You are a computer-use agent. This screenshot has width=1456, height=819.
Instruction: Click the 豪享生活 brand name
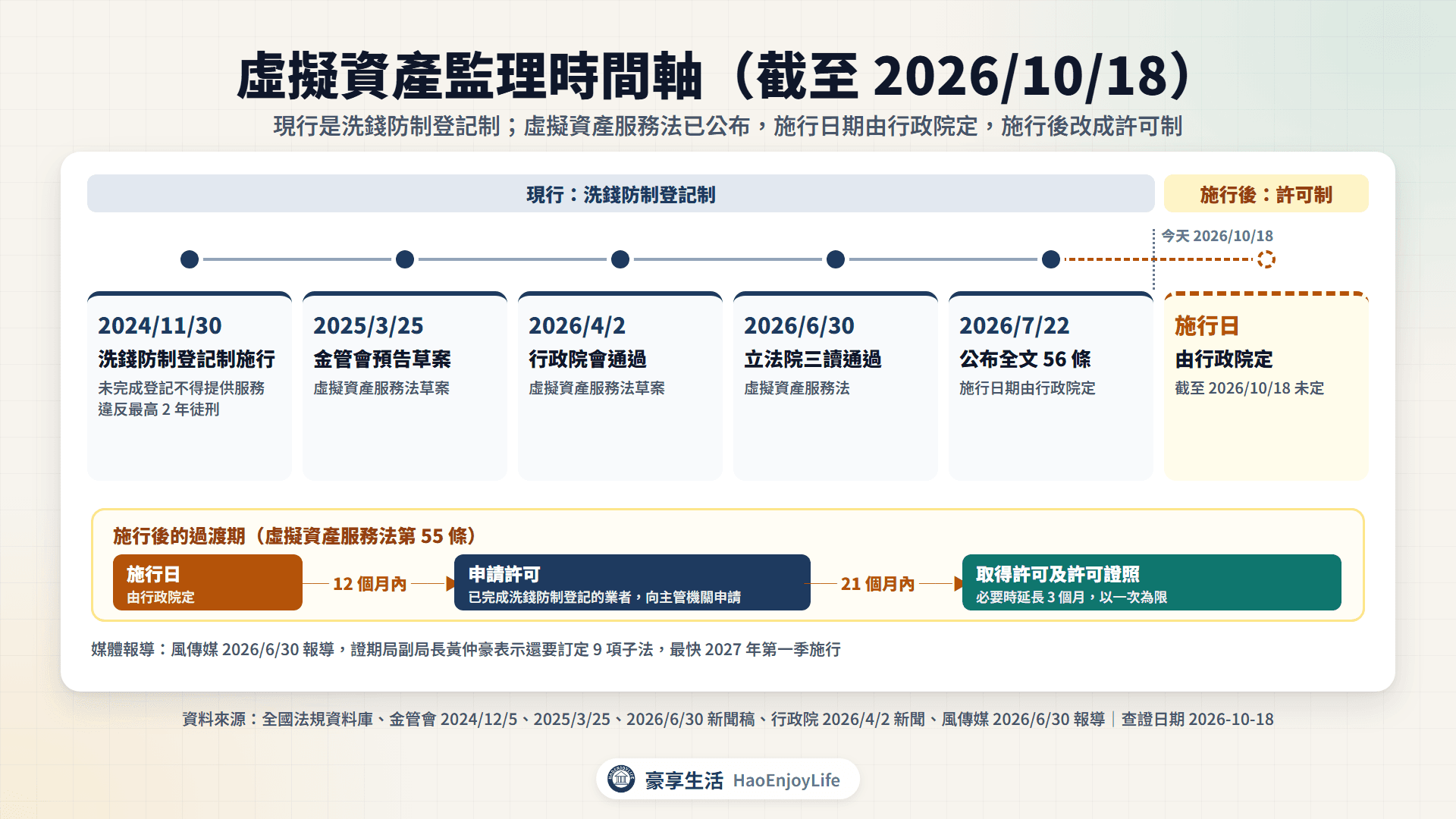(x=684, y=780)
